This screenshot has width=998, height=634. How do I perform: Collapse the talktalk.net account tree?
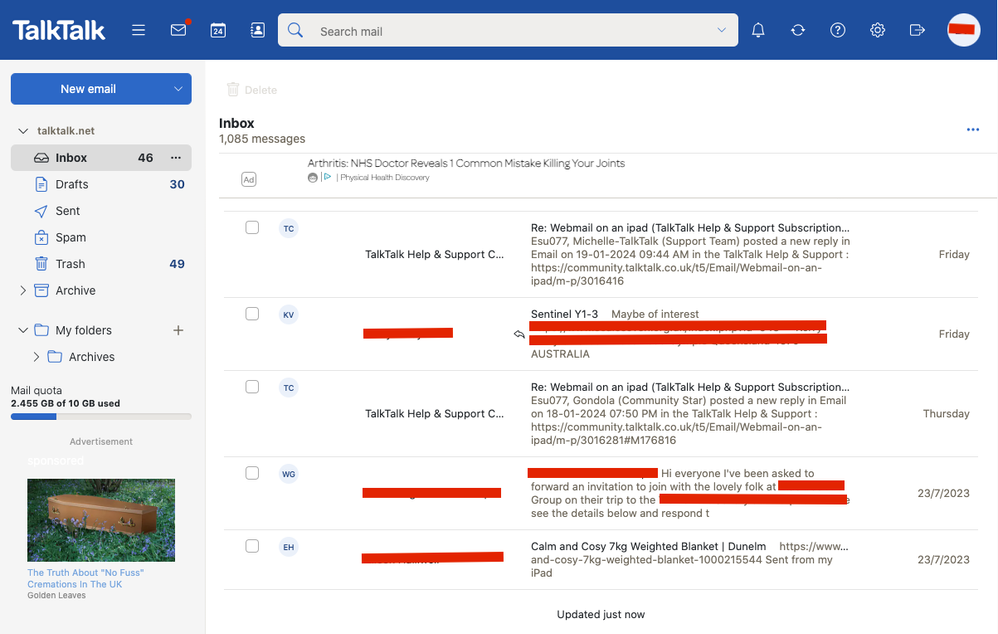23,130
